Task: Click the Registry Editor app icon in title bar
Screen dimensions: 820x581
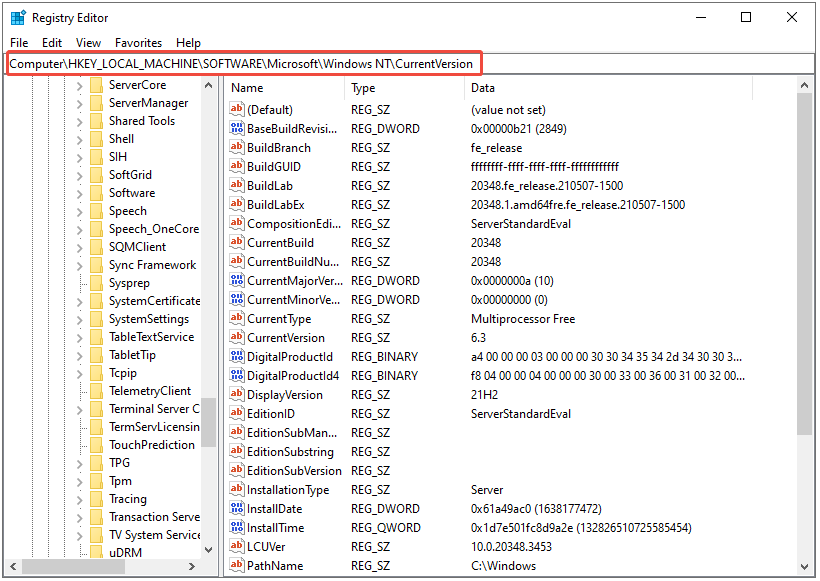Action: 18,17
